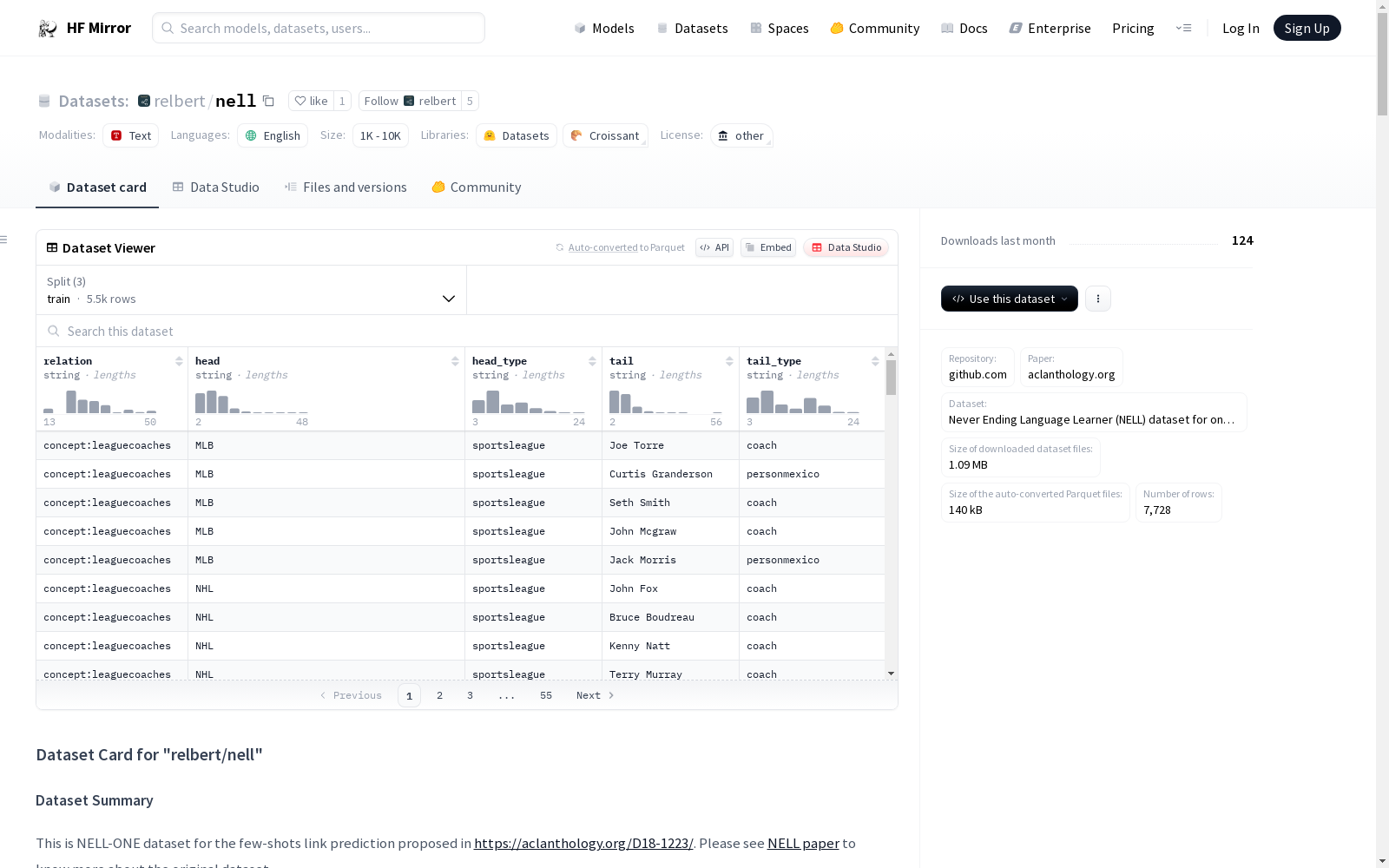Click the Text modality tag
This screenshot has width=1389, height=868.
click(x=131, y=135)
